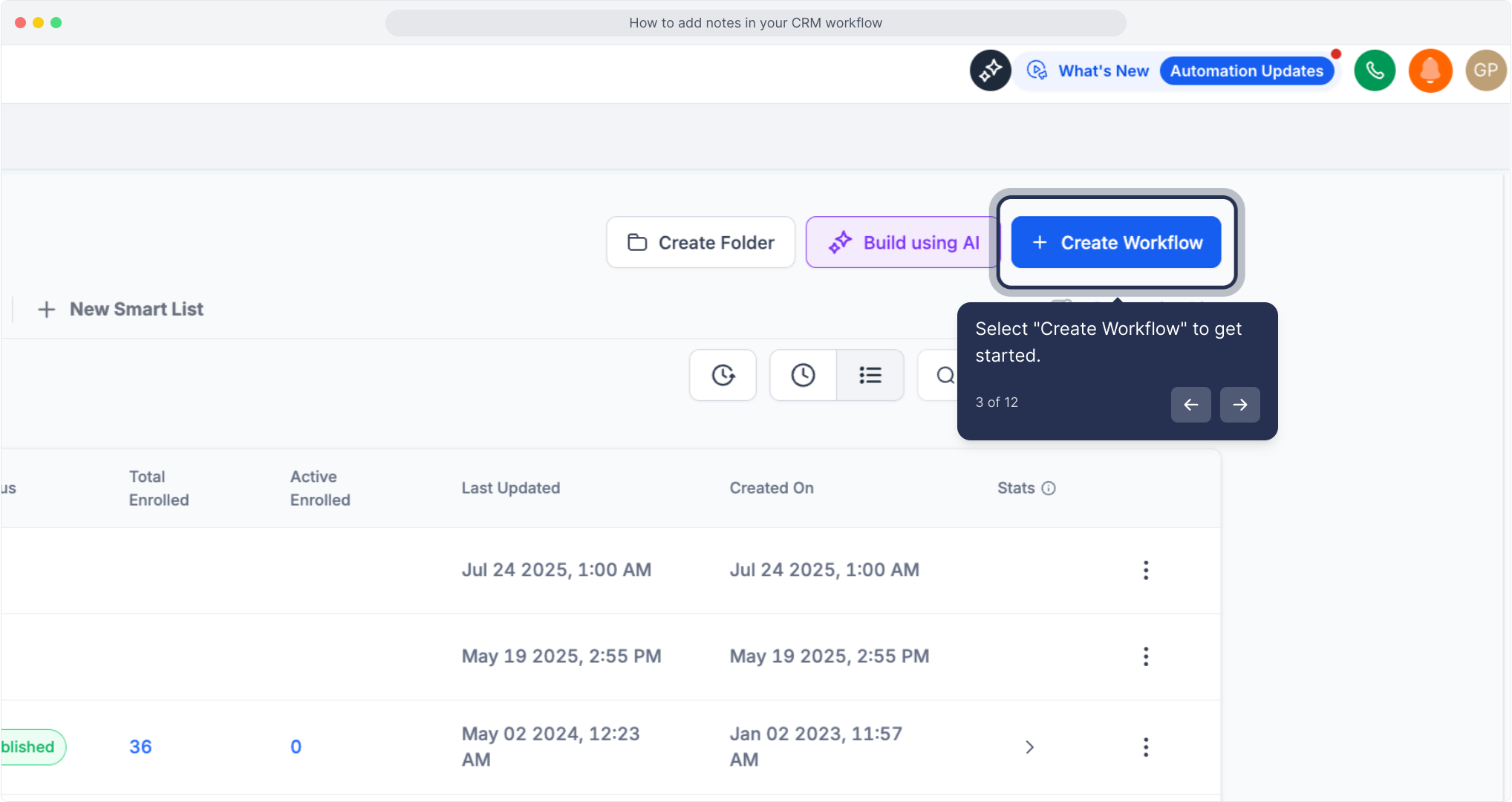
Task: Click the clock history view icon
Action: pyautogui.click(x=803, y=375)
